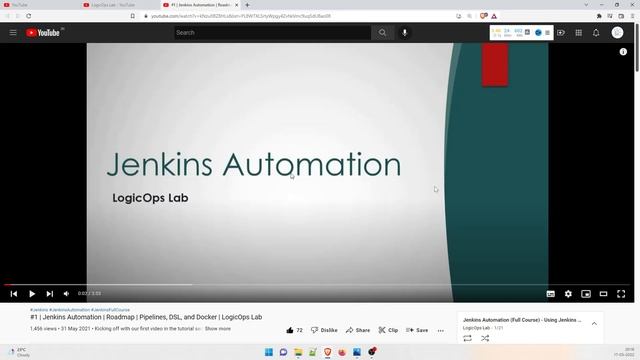Click the browser address bar URL
Viewport: 640px width, 360px height.
[x=241, y=16]
